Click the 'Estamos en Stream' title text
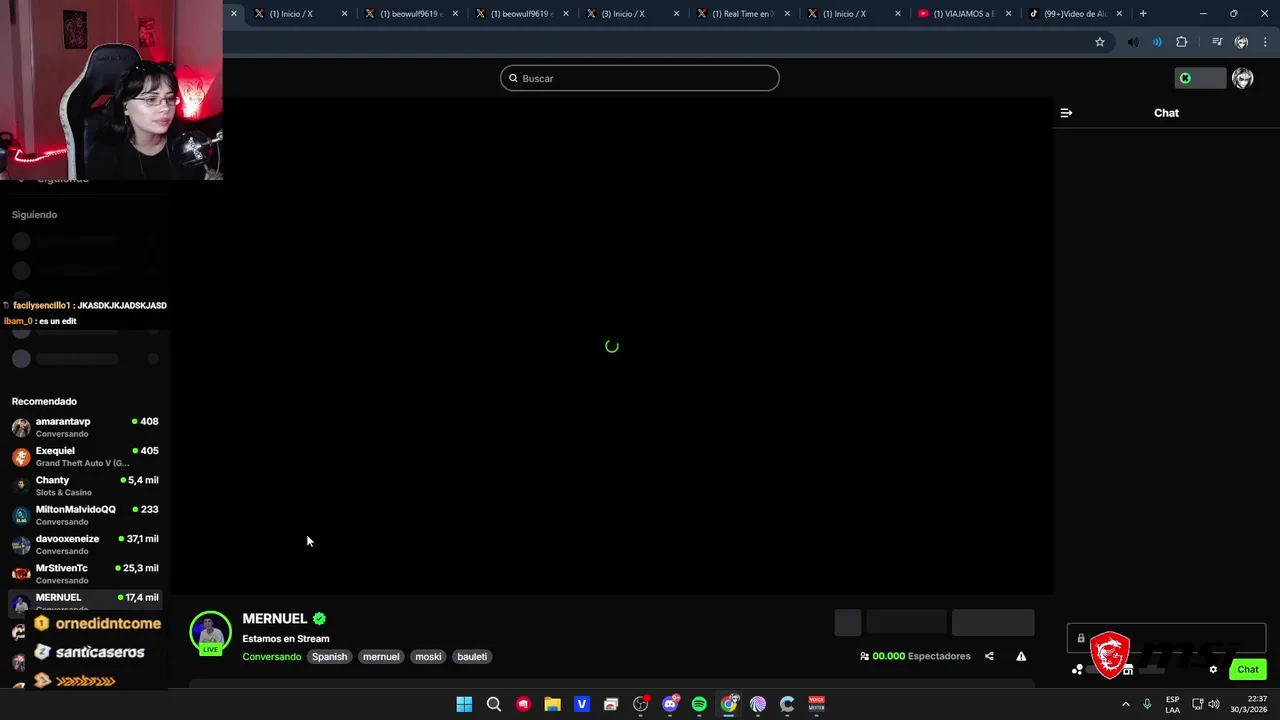 pos(286,639)
